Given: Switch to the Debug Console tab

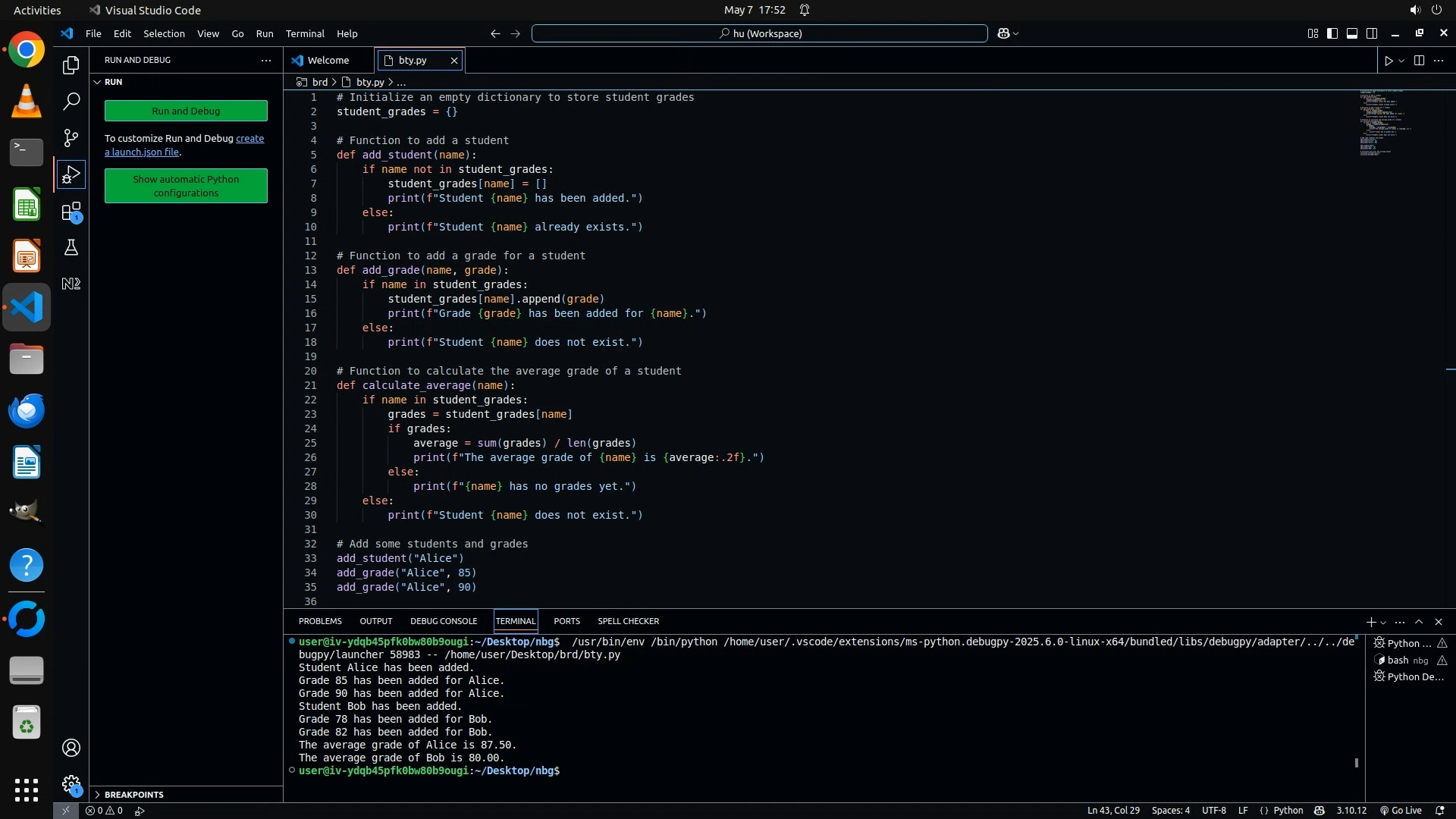Looking at the screenshot, I should click(x=444, y=621).
